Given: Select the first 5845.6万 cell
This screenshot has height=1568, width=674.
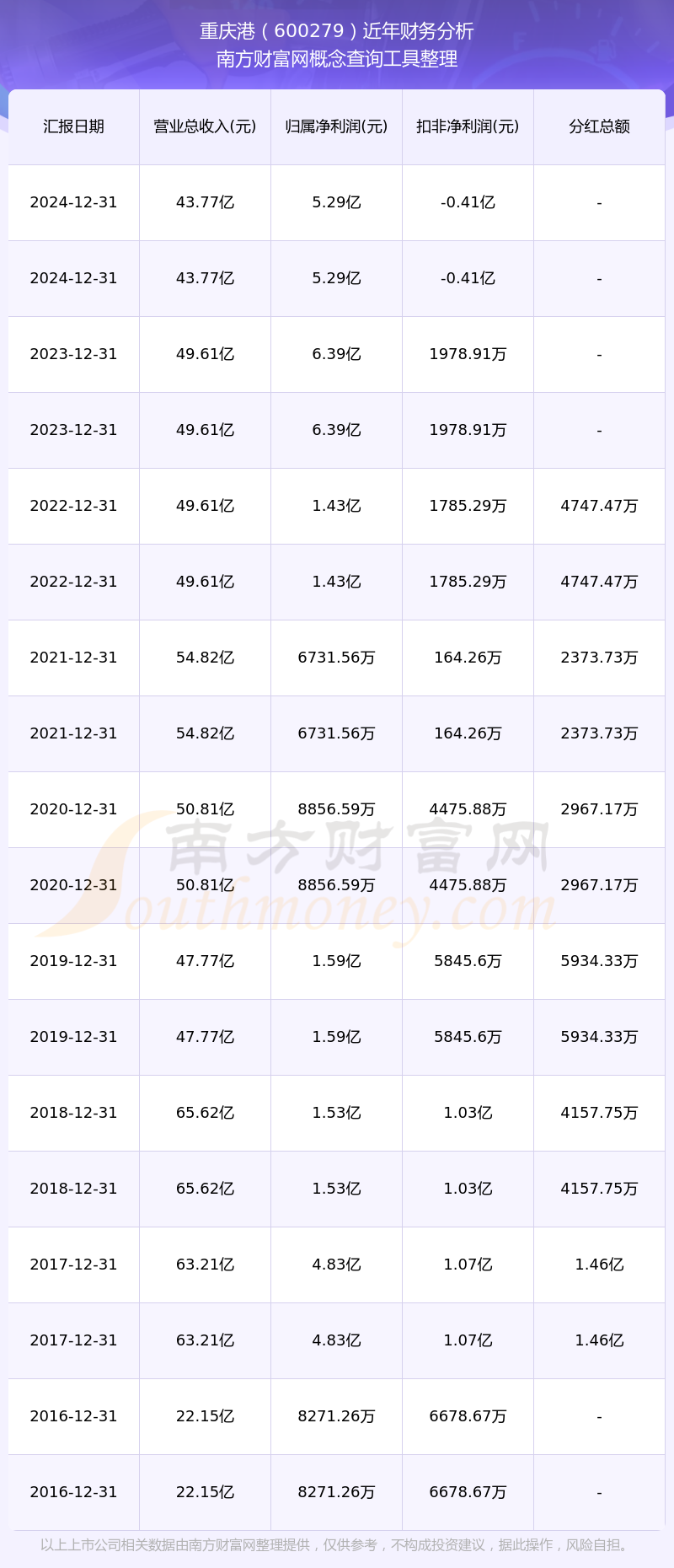Looking at the screenshot, I should (468, 961).
